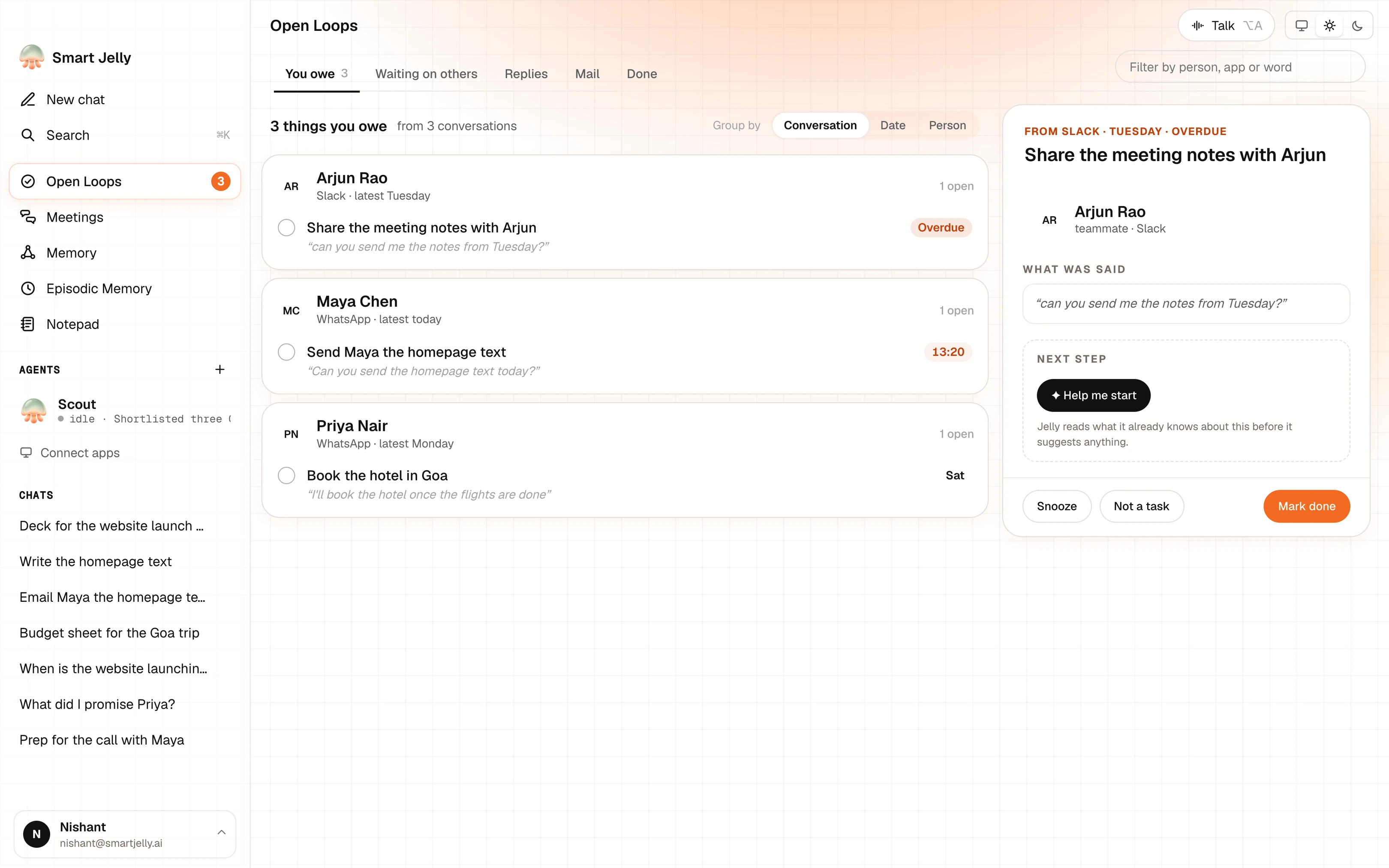Click the Search magnifier icon
Viewport: 1389px width, 868px height.
tap(27, 135)
